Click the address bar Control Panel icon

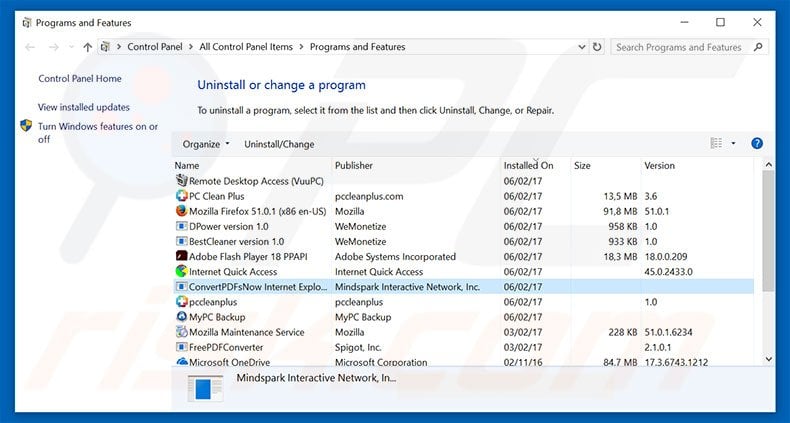click(x=105, y=47)
